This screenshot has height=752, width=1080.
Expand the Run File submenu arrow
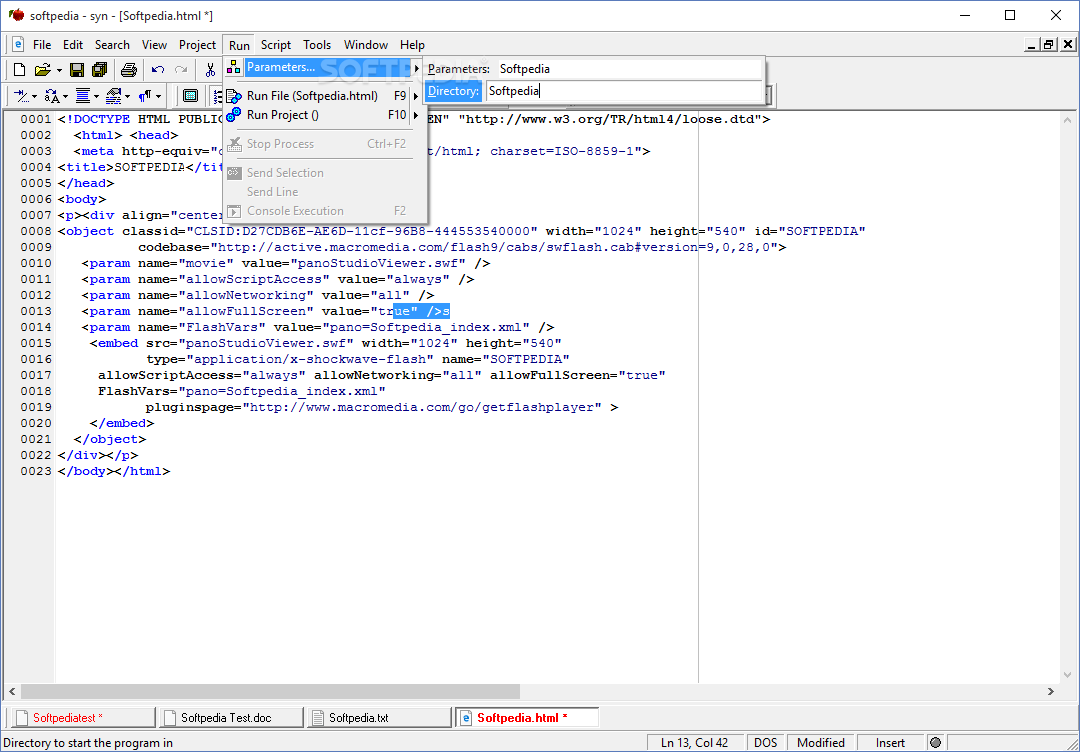(417, 96)
